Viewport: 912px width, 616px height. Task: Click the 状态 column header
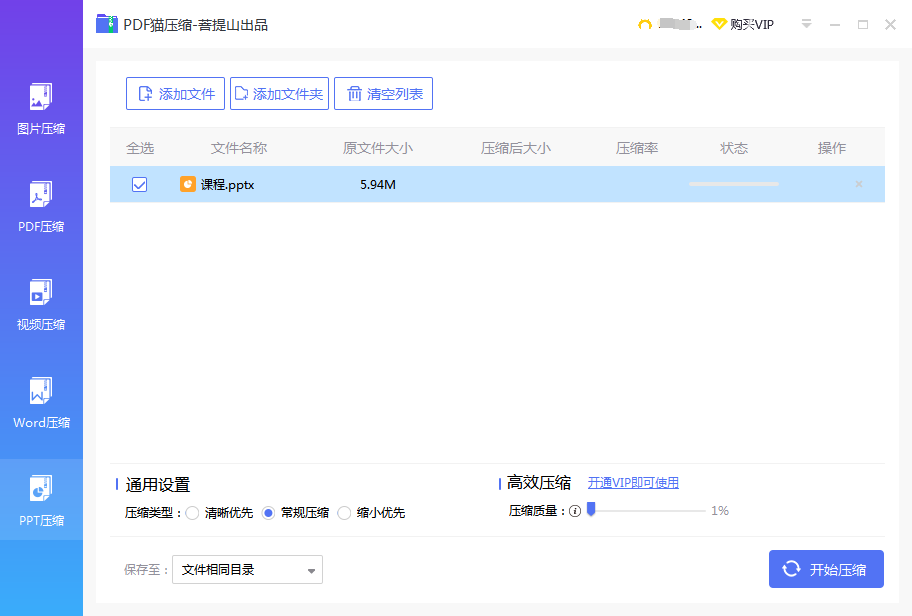tap(734, 148)
